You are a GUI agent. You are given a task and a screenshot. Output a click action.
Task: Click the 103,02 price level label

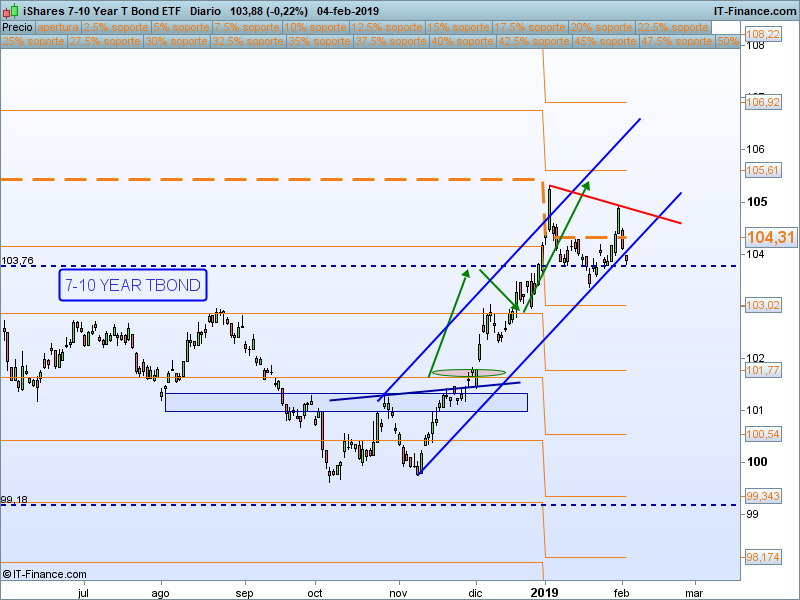click(x=762, y=305)
